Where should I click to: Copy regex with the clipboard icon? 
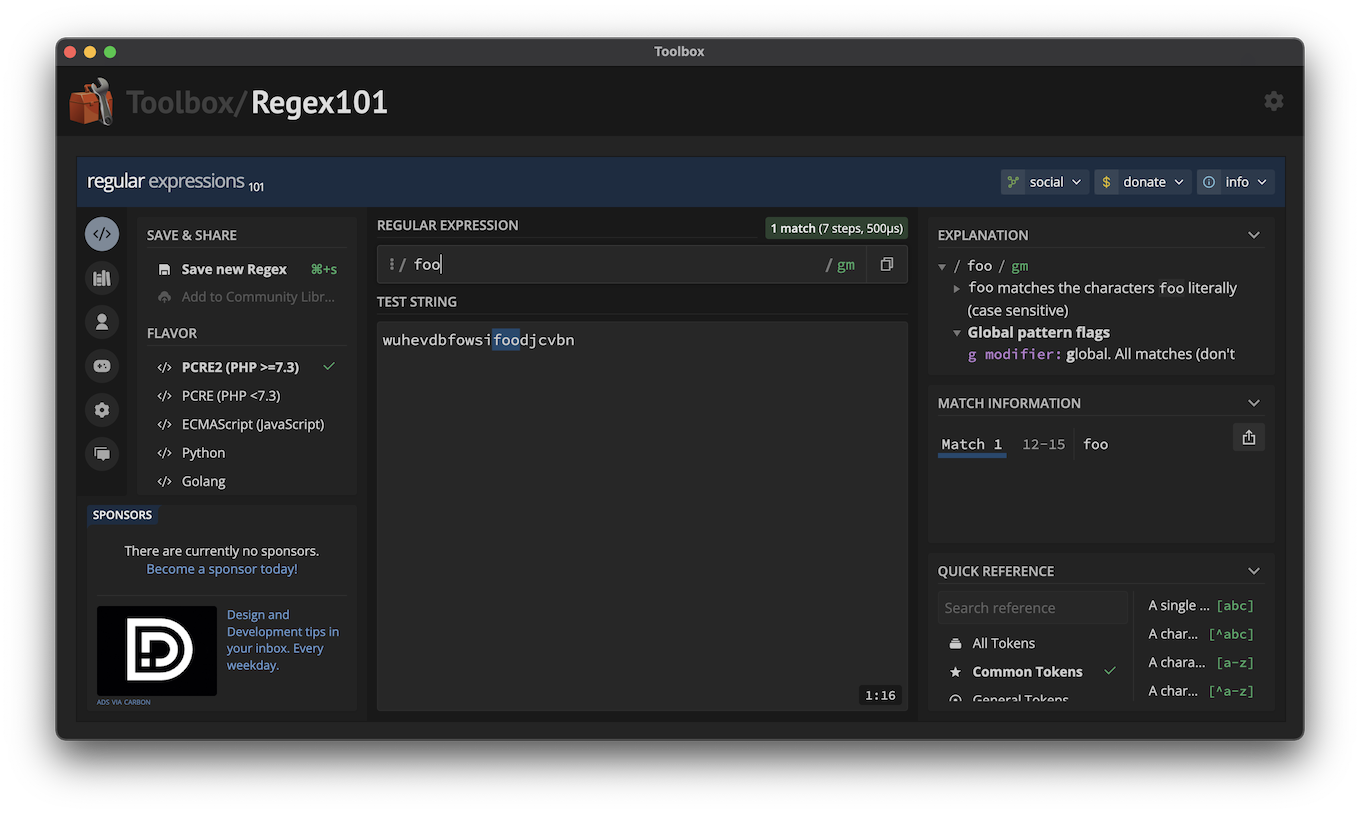(886, 264)
